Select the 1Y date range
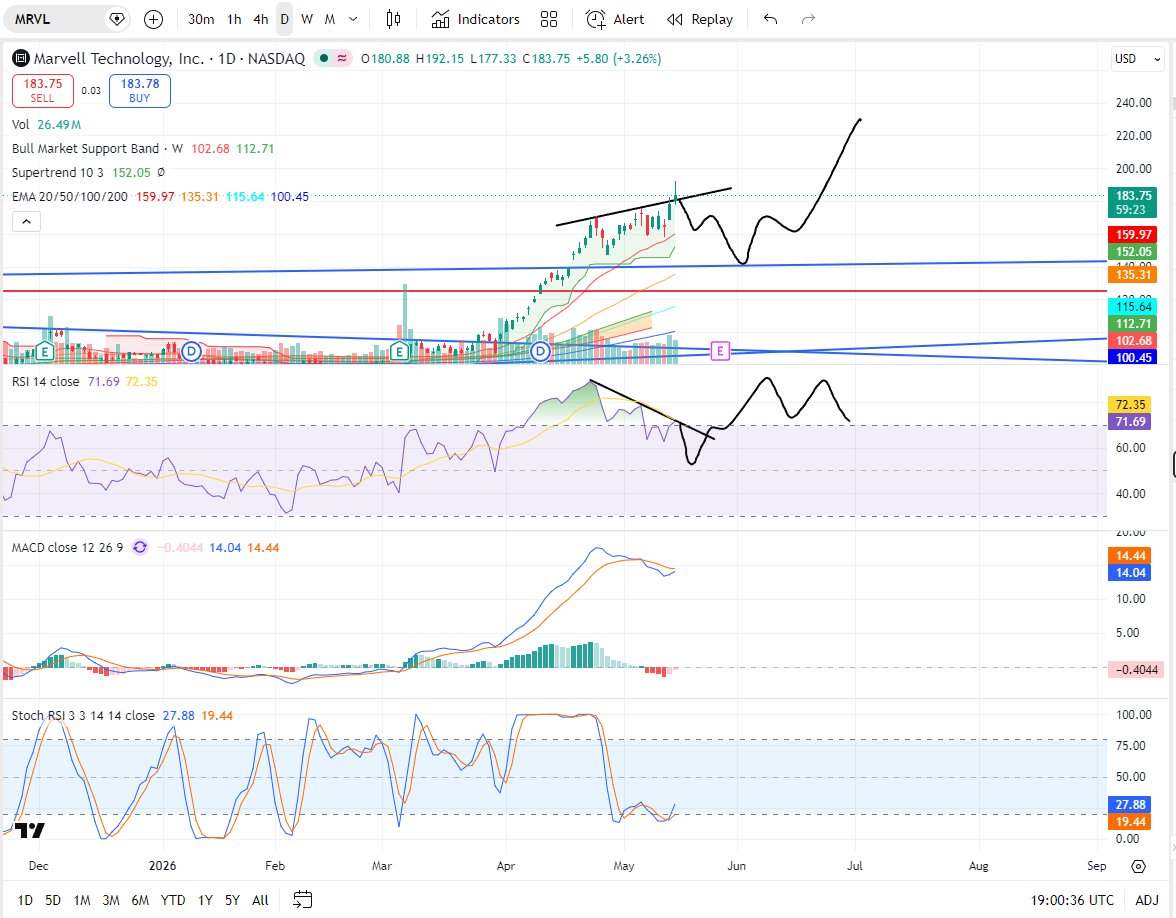The height and width of the screenshot is (918, 1176). tap(206, 900)
